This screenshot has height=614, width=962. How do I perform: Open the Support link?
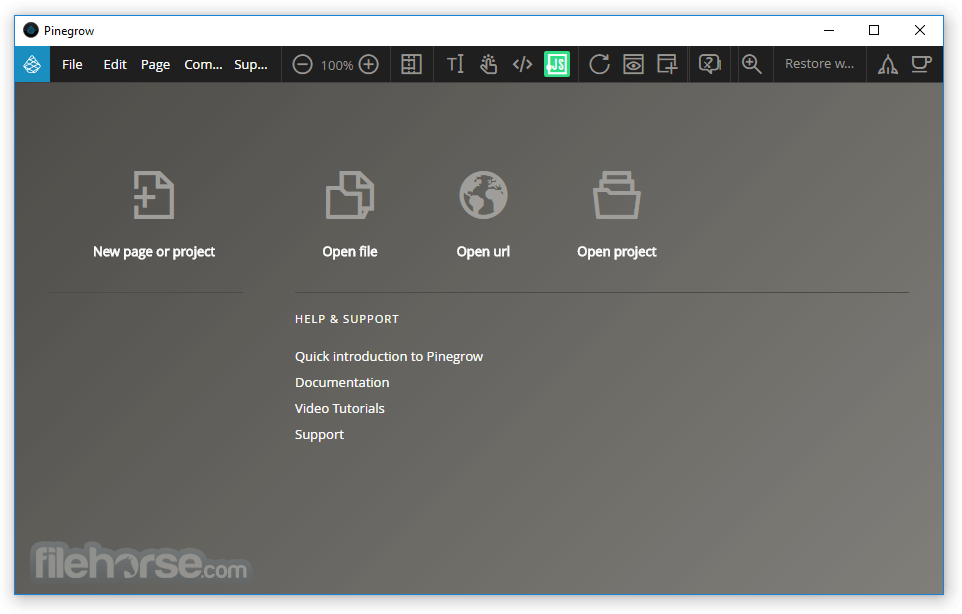(x=319, y=434)
